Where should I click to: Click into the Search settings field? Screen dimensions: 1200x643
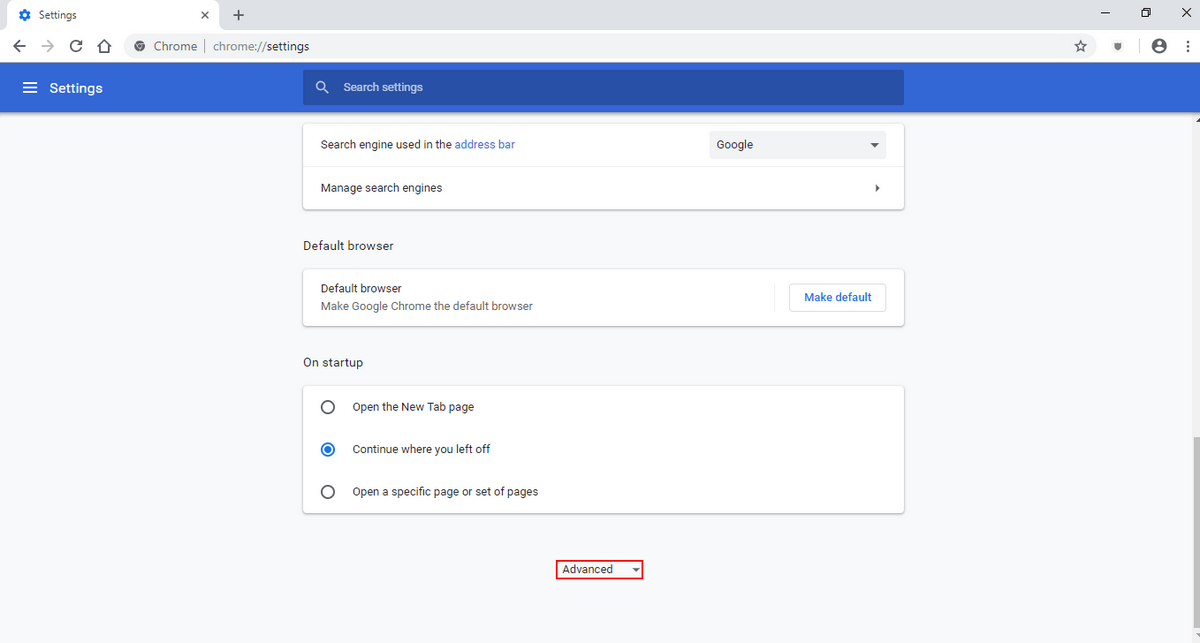tap(603, 87)
